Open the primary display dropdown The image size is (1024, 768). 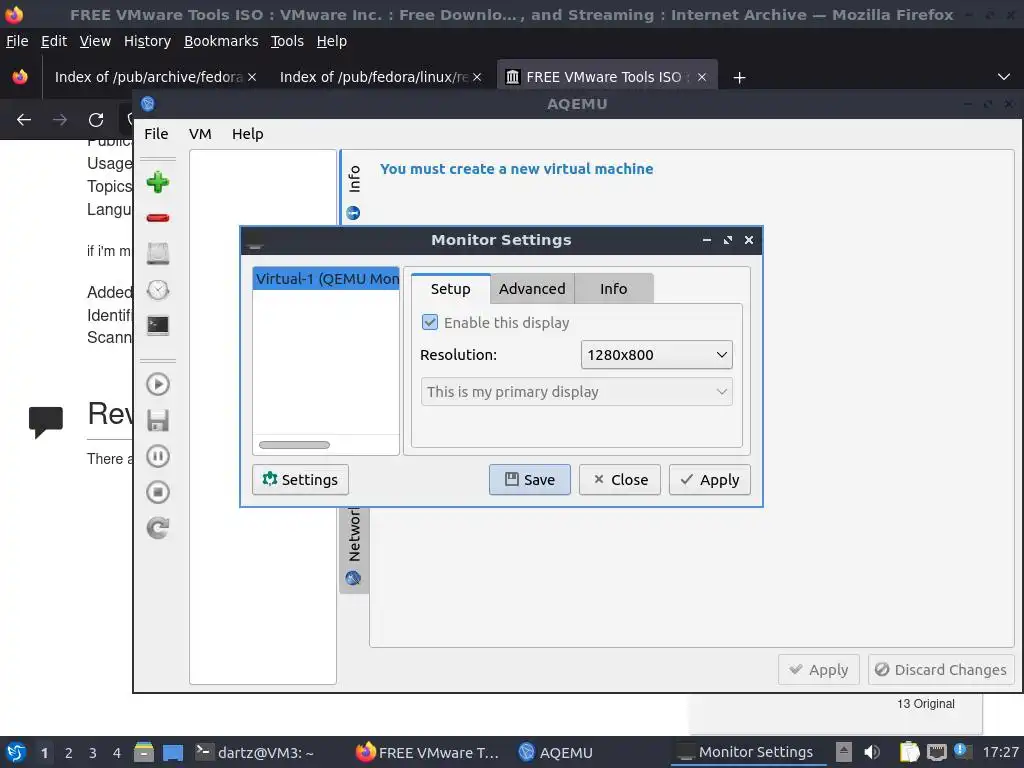[x=577, y=392]
